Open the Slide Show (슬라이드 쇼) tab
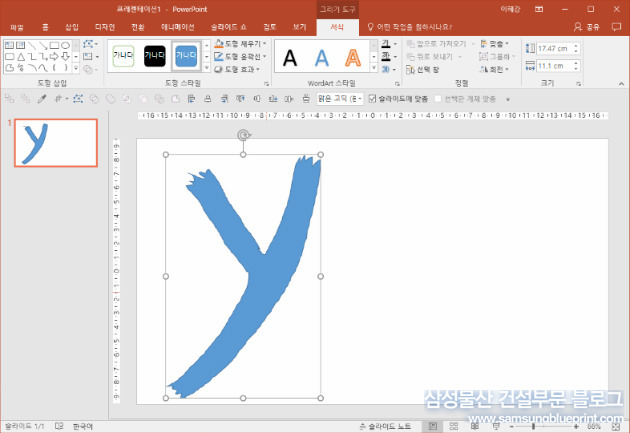Image resolution: width=630 pixels, height=433 pixels. [x=229, y=27]
